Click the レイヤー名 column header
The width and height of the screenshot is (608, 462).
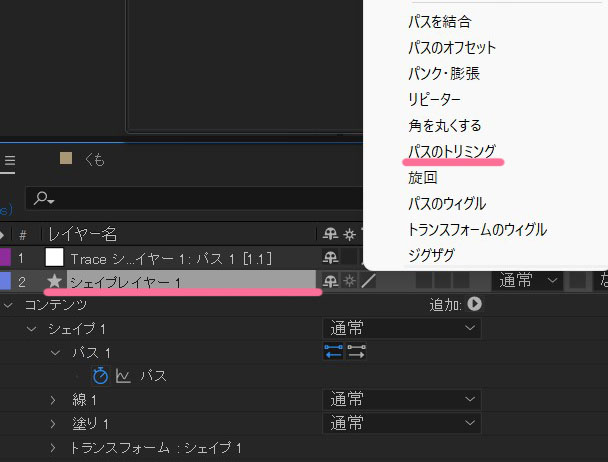[82, 234]
